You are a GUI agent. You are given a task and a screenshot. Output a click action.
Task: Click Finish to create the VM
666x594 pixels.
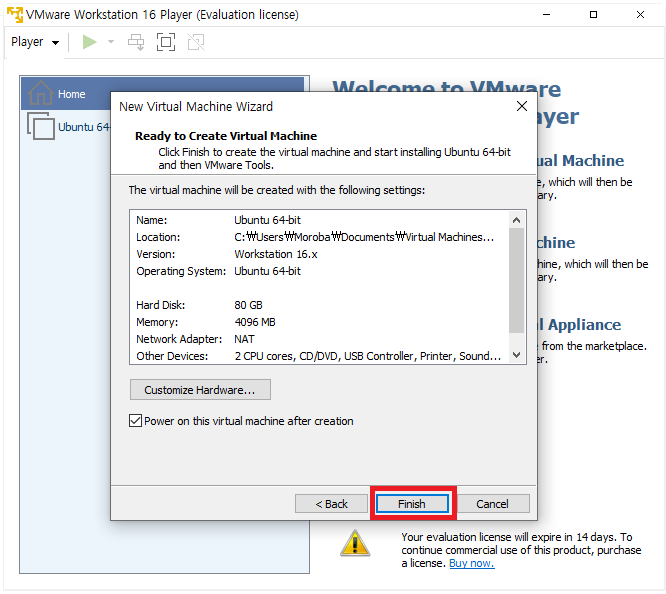(412, 504)
